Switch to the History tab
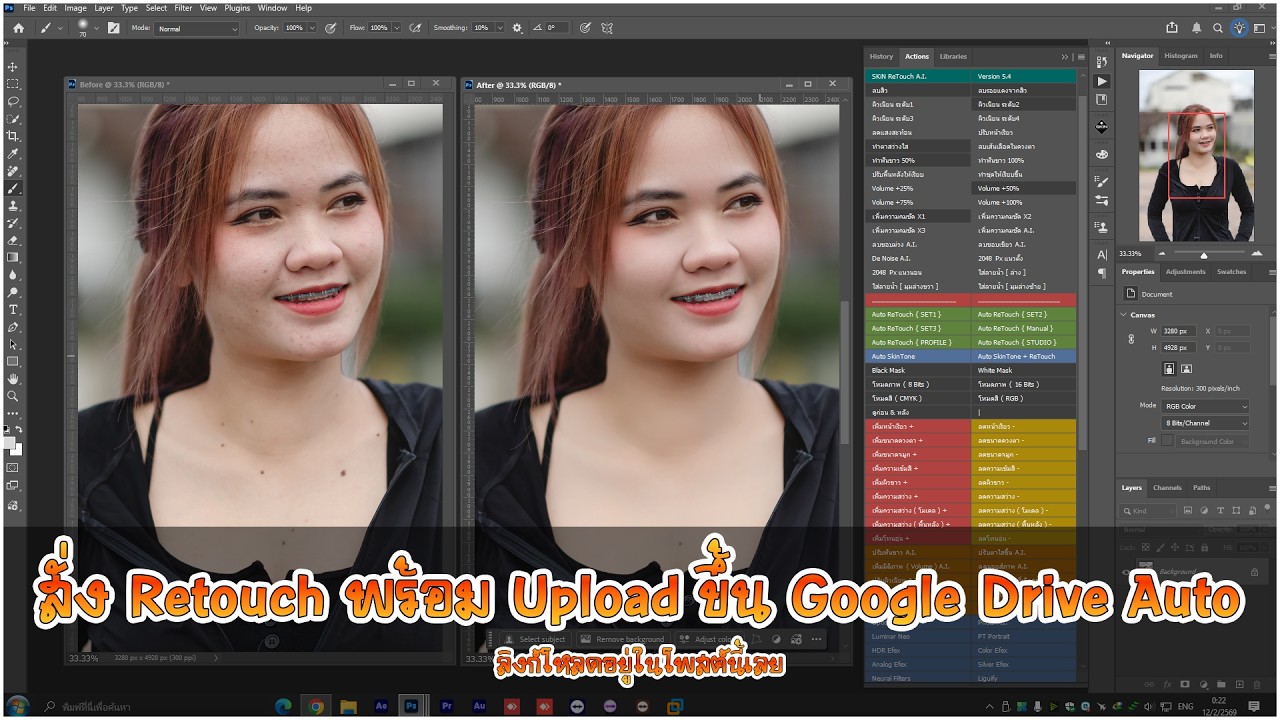 [x=881, y=57]
